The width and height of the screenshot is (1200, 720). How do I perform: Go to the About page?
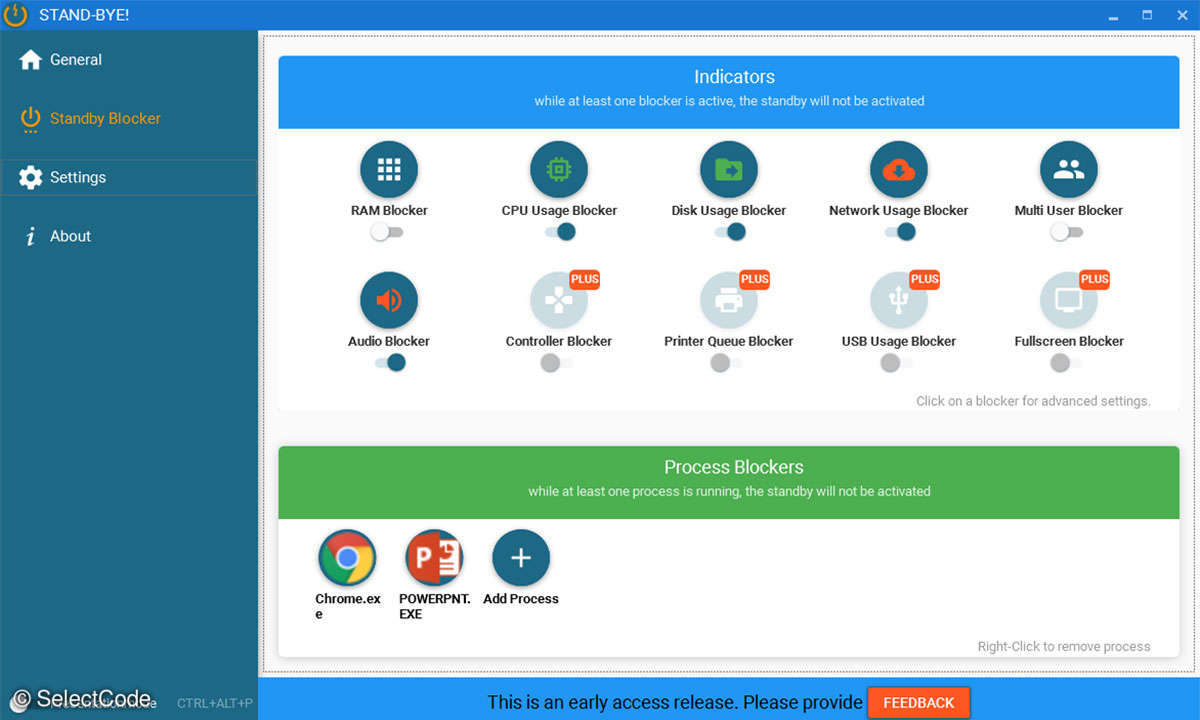(x=129, y=236)
